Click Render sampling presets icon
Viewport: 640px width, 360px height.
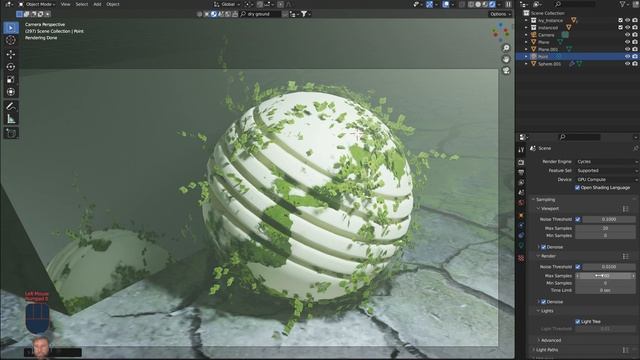626,256
